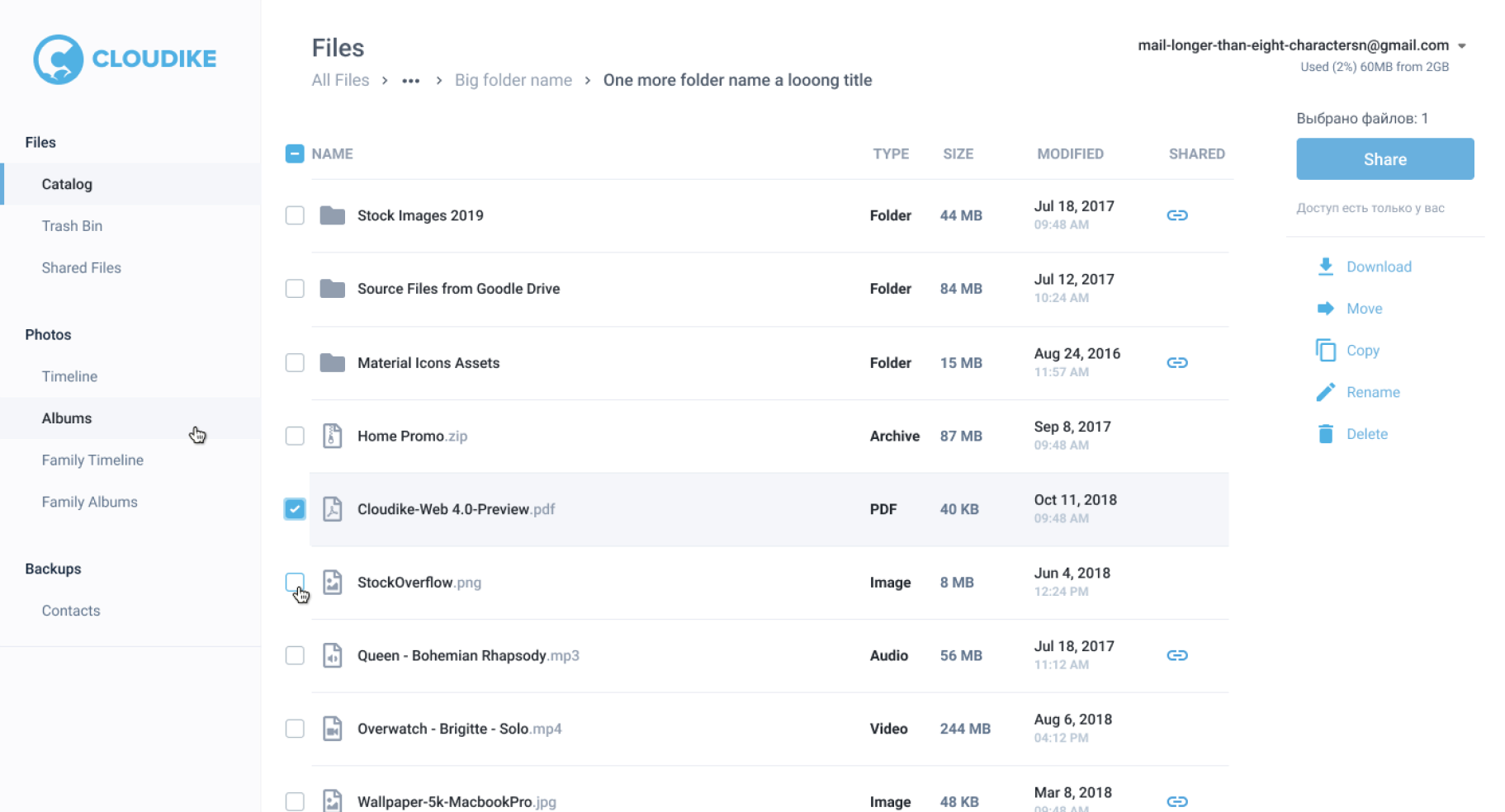The image size is (1505, 812).
Task: Click the Delete trash icon
Action: click(1325, 434)
